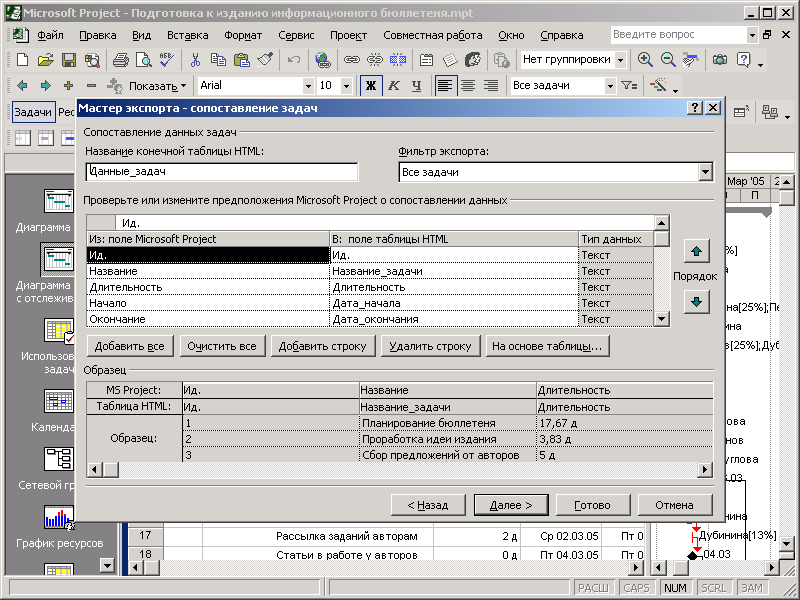Click the Очистить все button

click(x=221, y=346)
